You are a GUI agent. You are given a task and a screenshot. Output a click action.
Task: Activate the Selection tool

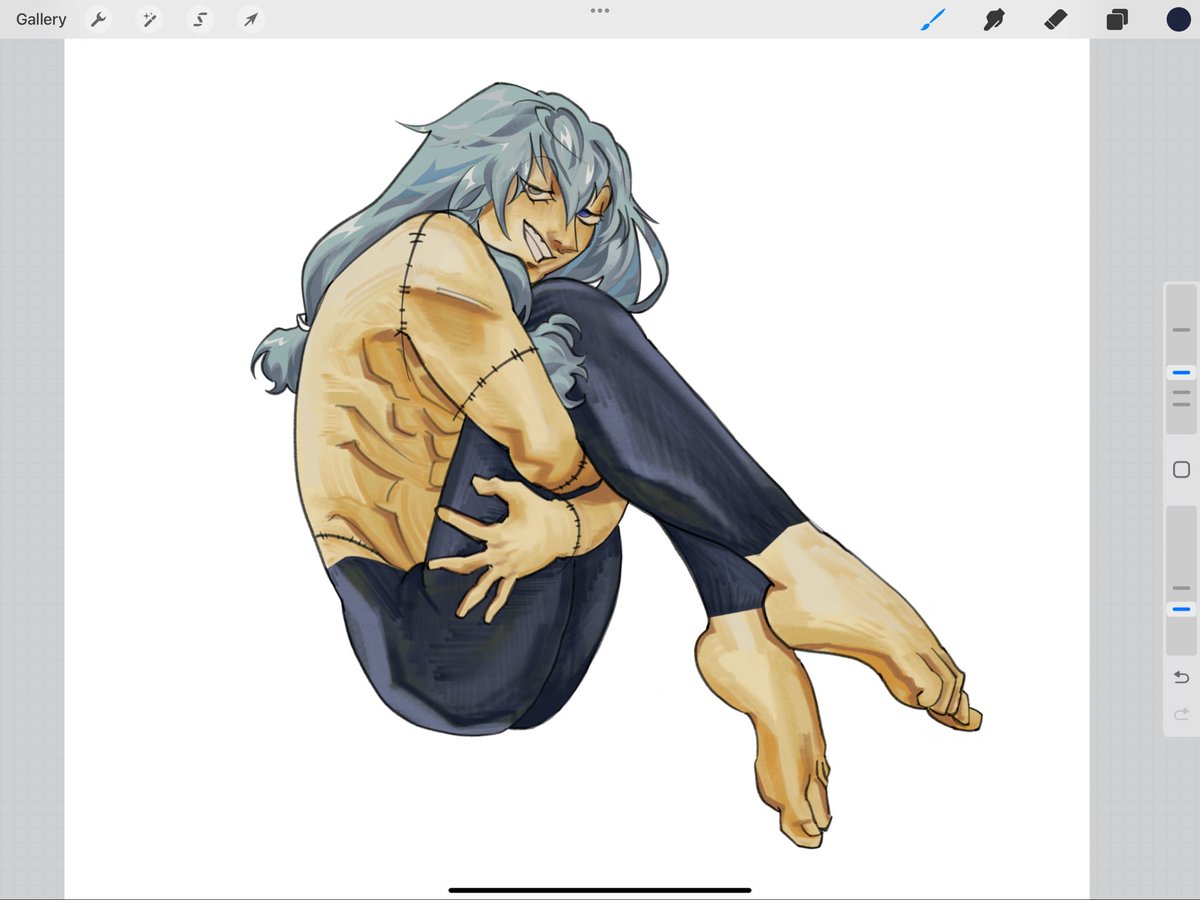tap(200, 19)
